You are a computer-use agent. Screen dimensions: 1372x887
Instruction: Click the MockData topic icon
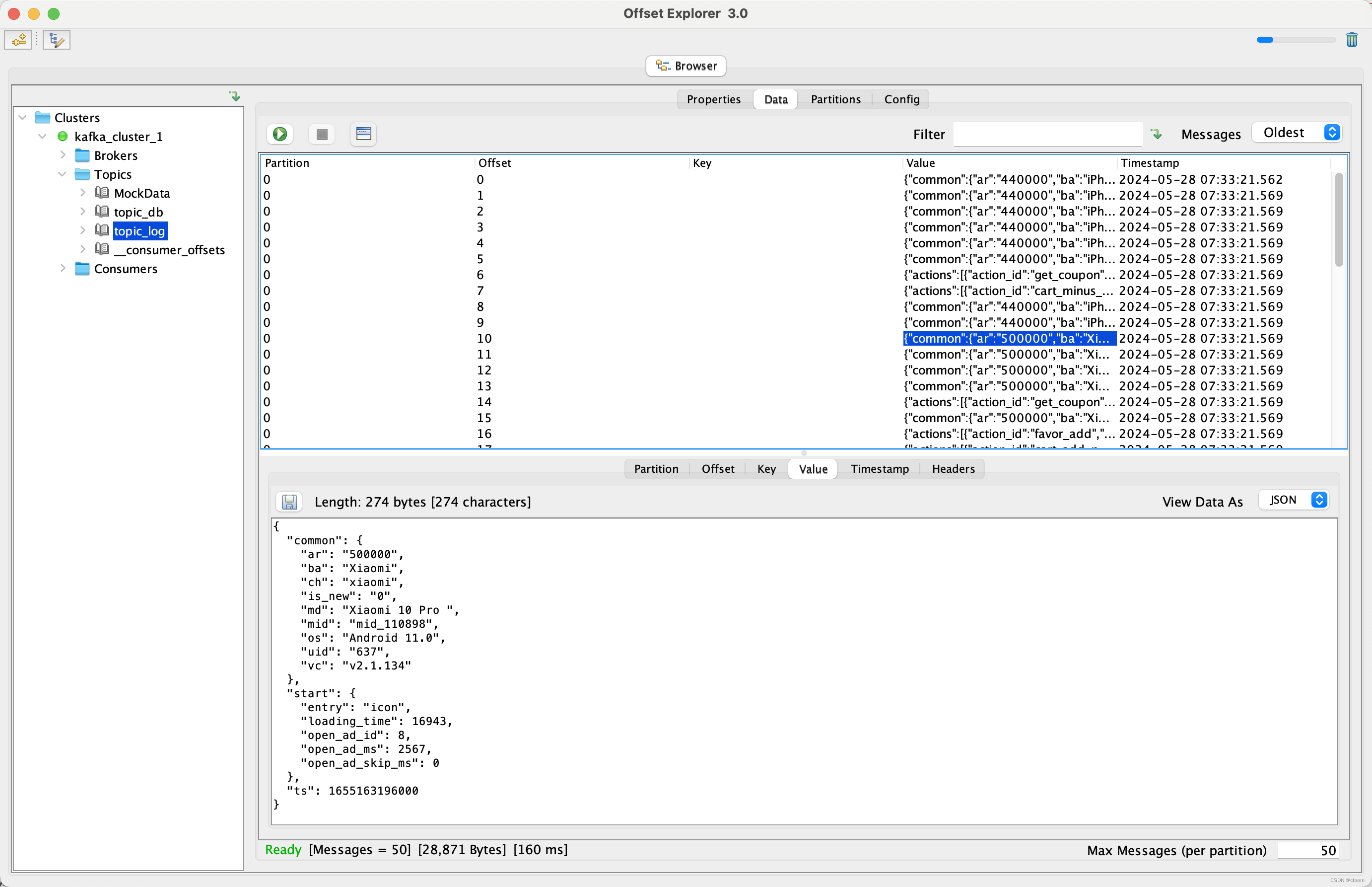click(x=102, y=193)
